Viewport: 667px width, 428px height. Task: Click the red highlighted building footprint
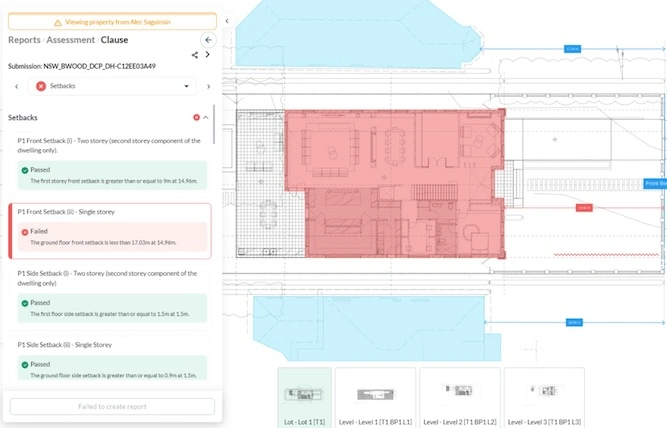(x=395, y=183)
